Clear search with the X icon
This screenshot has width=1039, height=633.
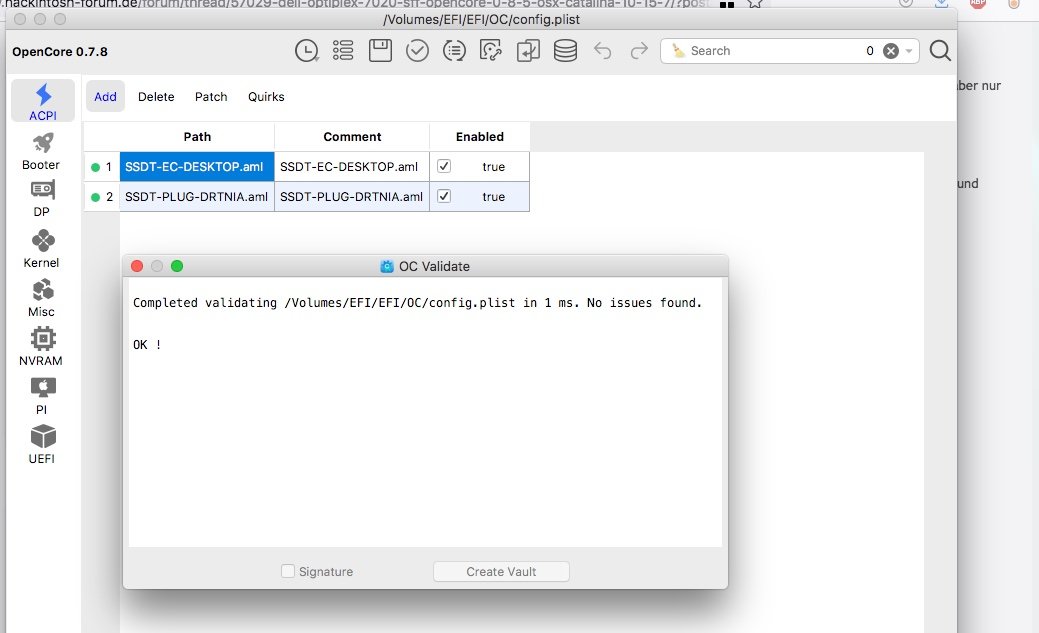(x=891, y=51)
